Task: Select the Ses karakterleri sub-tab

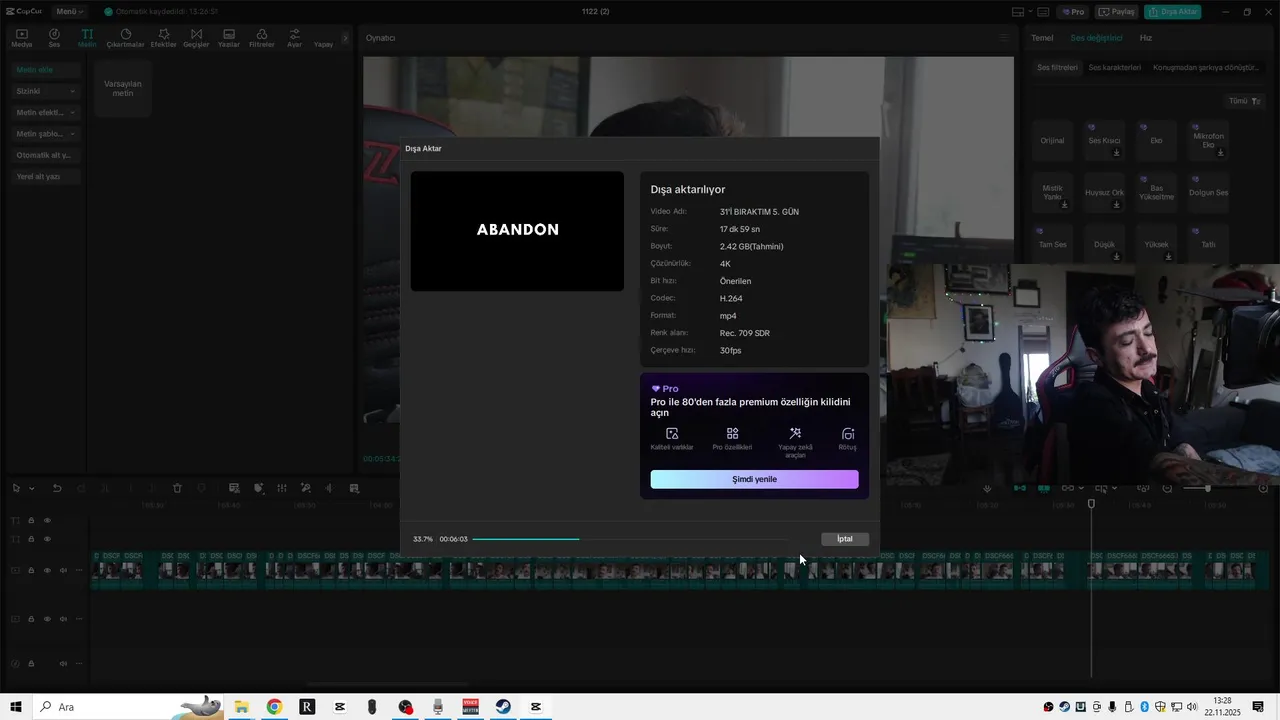Action: click(x=1115, y=67)
